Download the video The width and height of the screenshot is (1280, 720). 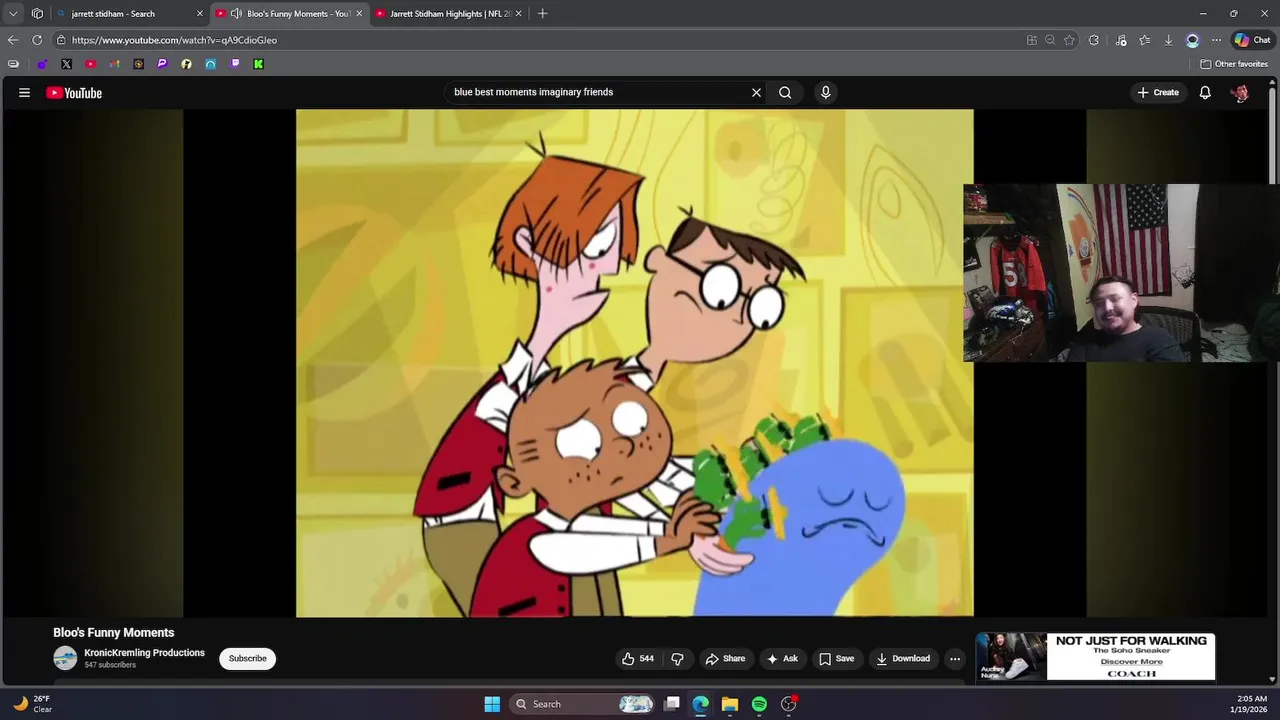click(902, 658)
